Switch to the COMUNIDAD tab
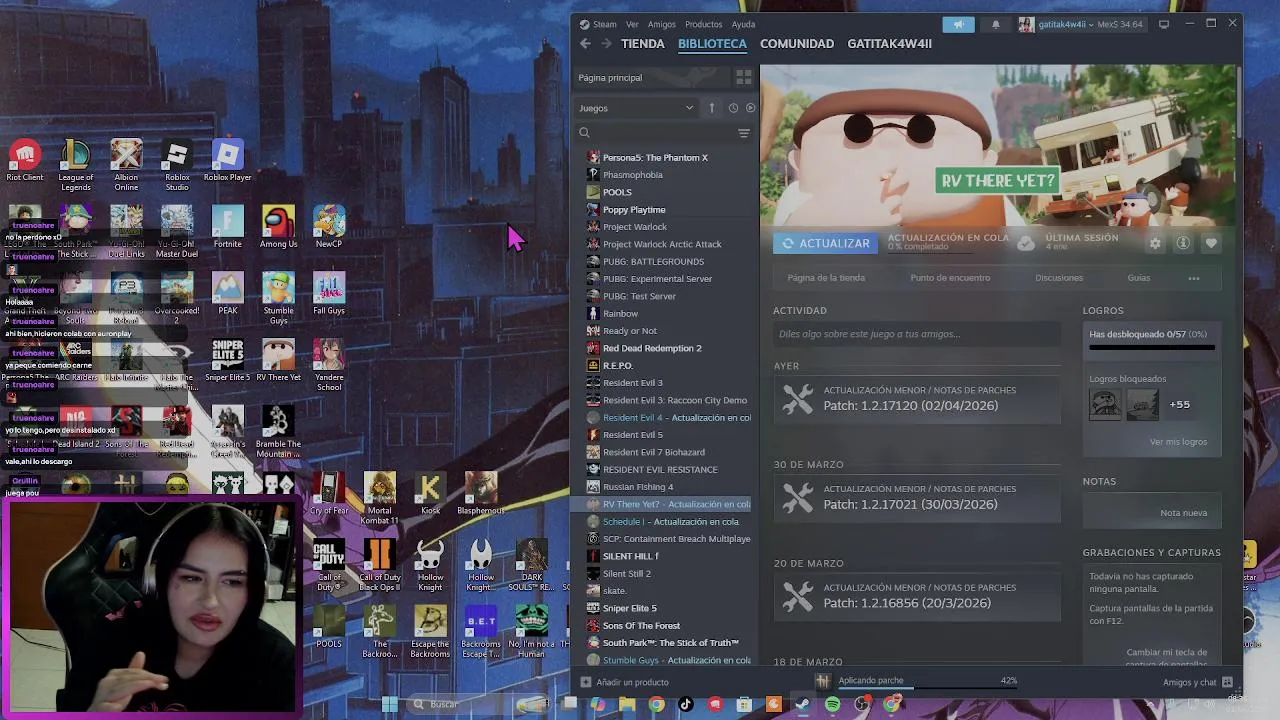 coord(797,44)
